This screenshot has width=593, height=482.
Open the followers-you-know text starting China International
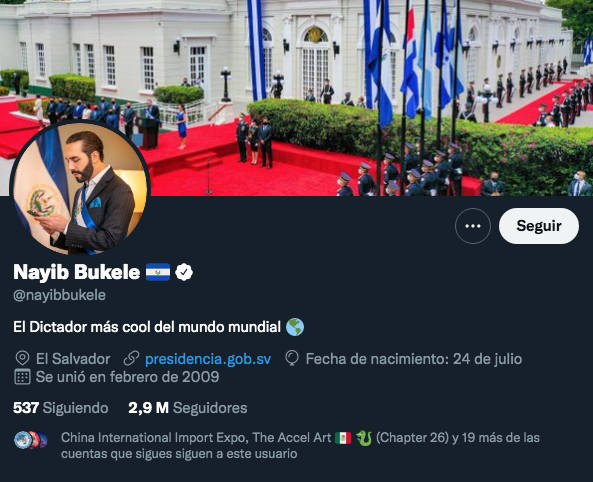[x=300, y=445]
